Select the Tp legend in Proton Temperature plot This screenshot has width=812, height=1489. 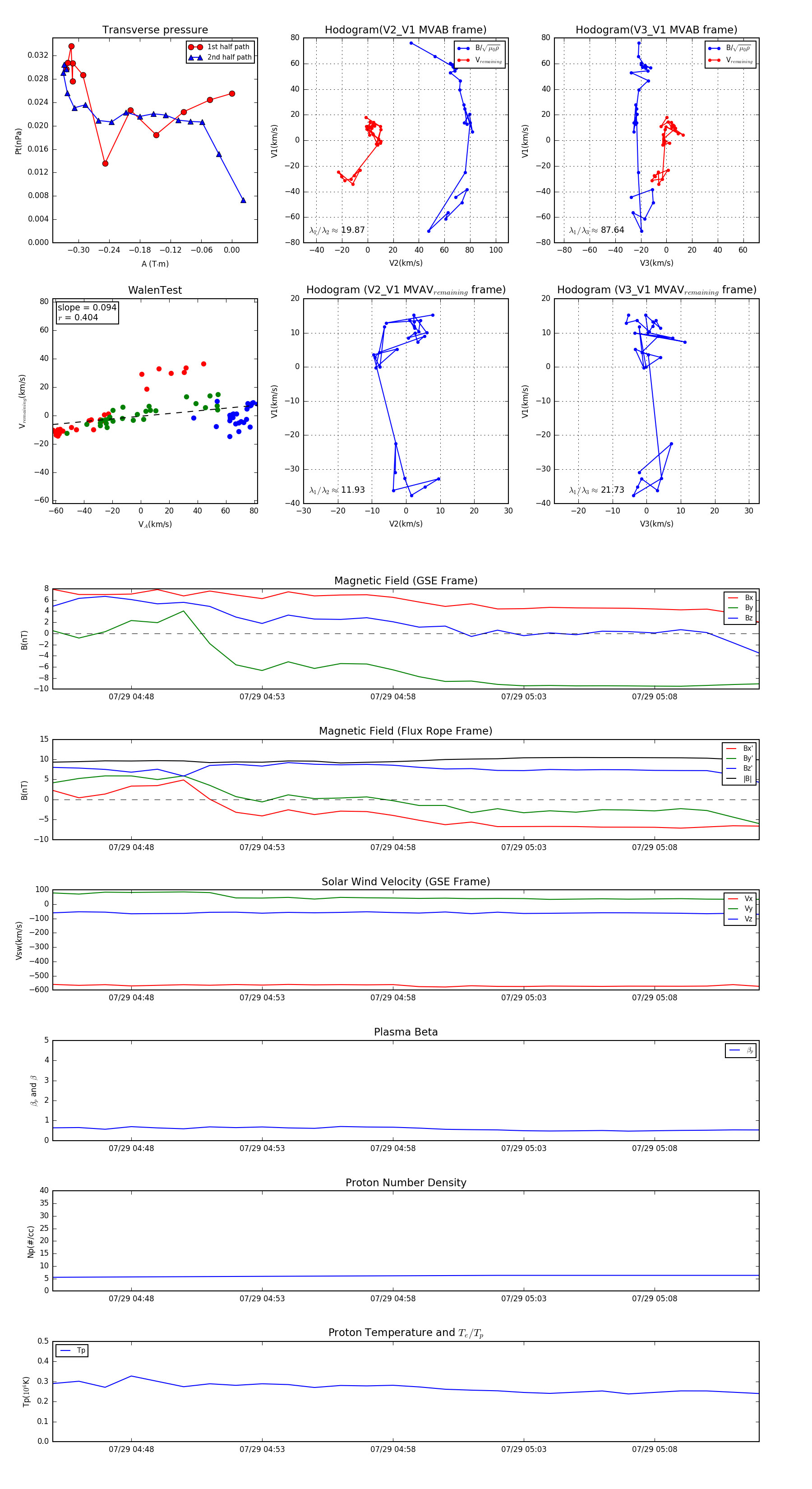72,1350
